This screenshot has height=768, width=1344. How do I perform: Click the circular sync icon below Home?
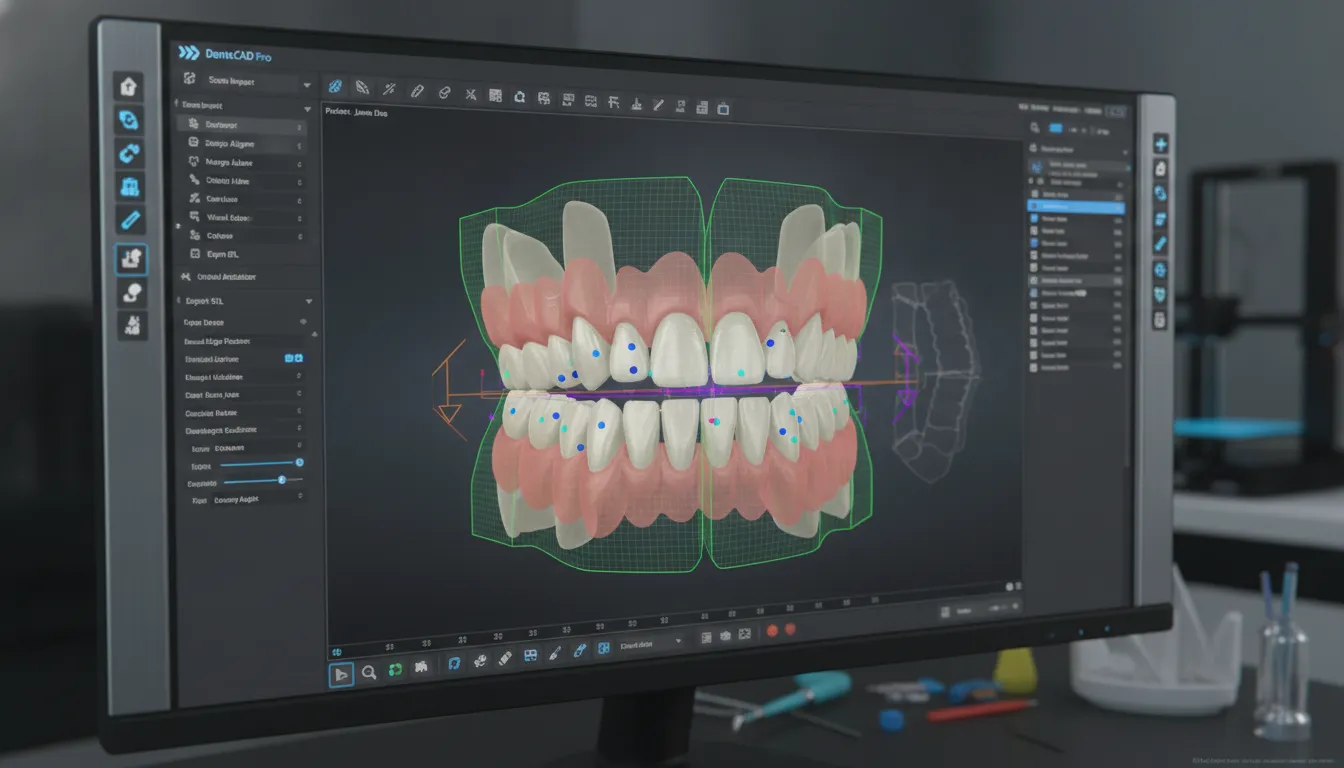coord(128,120)
